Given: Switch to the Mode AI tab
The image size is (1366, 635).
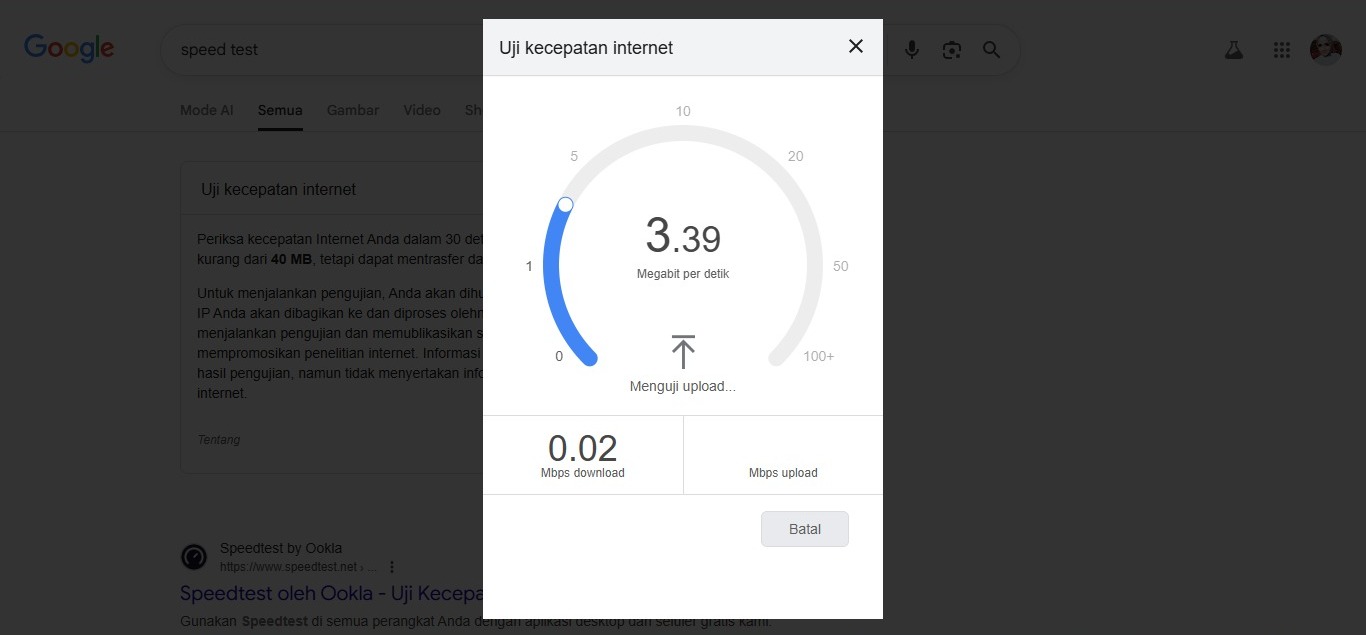Looking at the screenshot, I should 207,110.
